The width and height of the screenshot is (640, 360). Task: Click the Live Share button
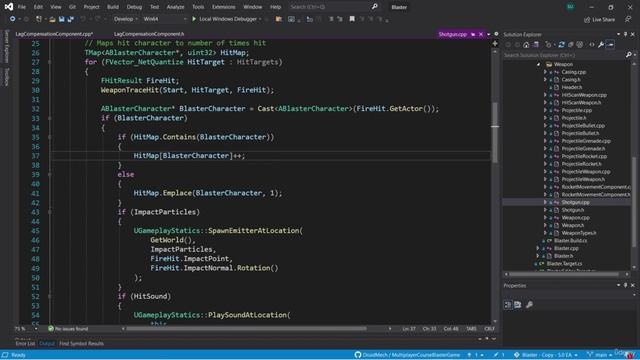pyautogui.click(x=599, y=19)
